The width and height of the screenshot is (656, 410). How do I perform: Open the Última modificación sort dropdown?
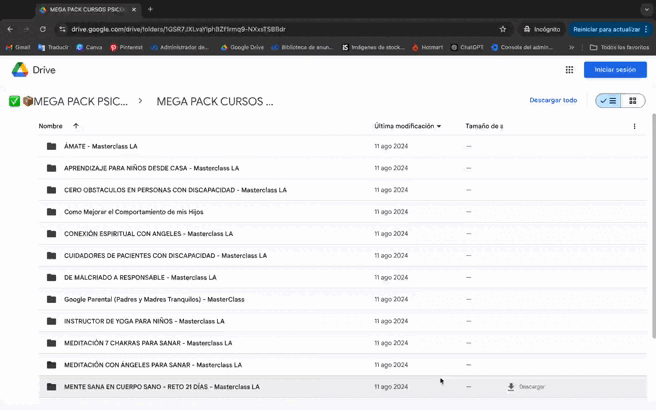(x=408, y=126)
